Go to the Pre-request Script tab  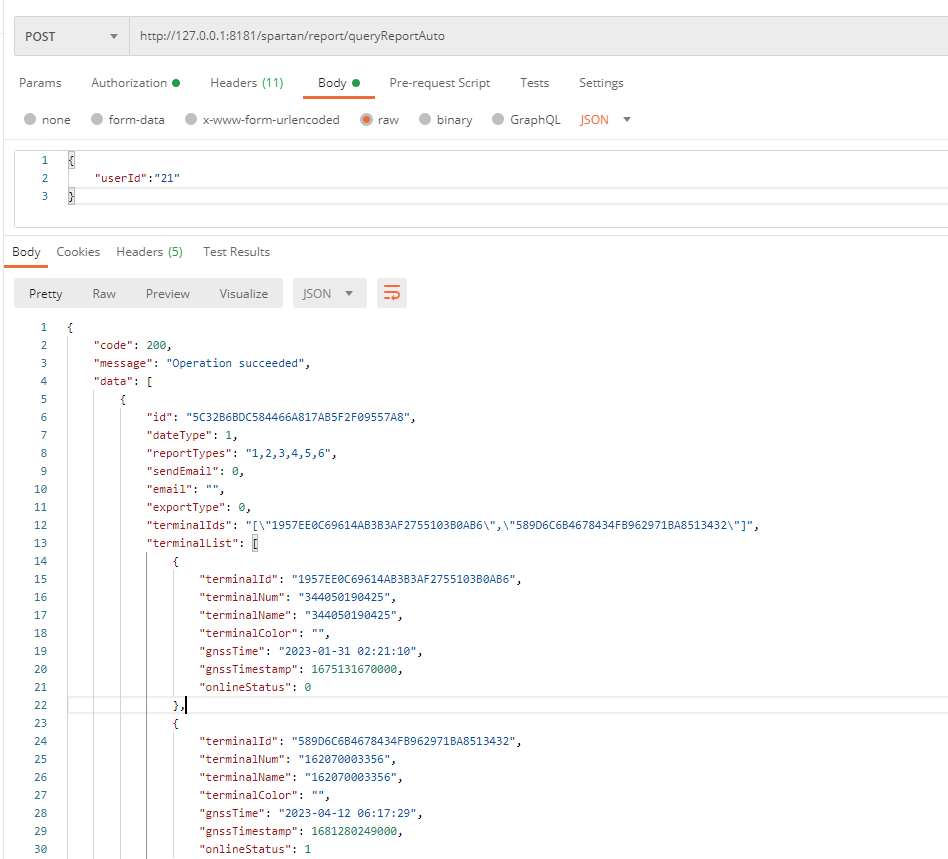point(439,83)
